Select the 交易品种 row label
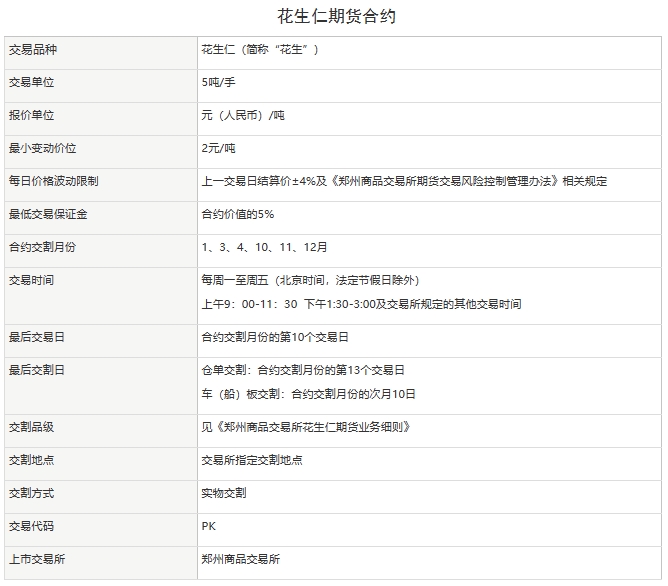The height and width of the screenshot is (586, 668). pyautogui.click(x=33, y=49)
